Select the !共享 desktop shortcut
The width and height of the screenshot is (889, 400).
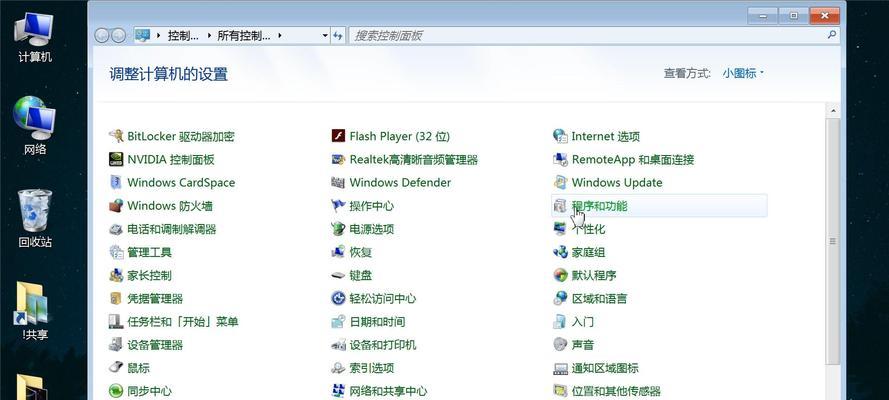pos(35,310)
